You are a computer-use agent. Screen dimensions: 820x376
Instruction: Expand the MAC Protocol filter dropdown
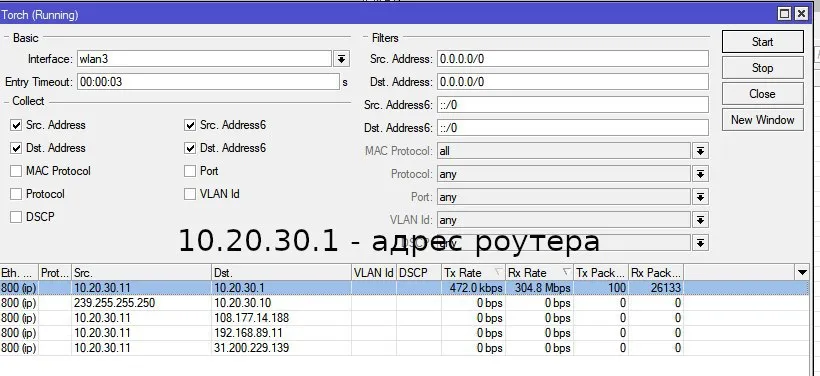tap(700, 151)
